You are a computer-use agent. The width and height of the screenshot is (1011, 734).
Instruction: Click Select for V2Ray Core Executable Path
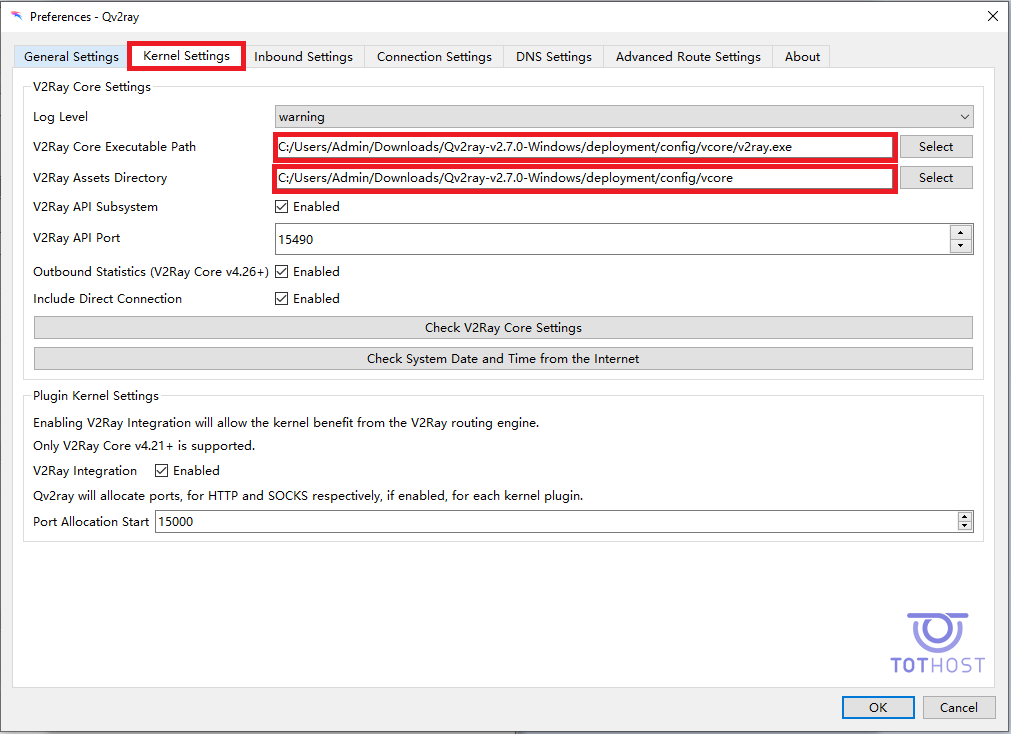(x=935, y=147)
